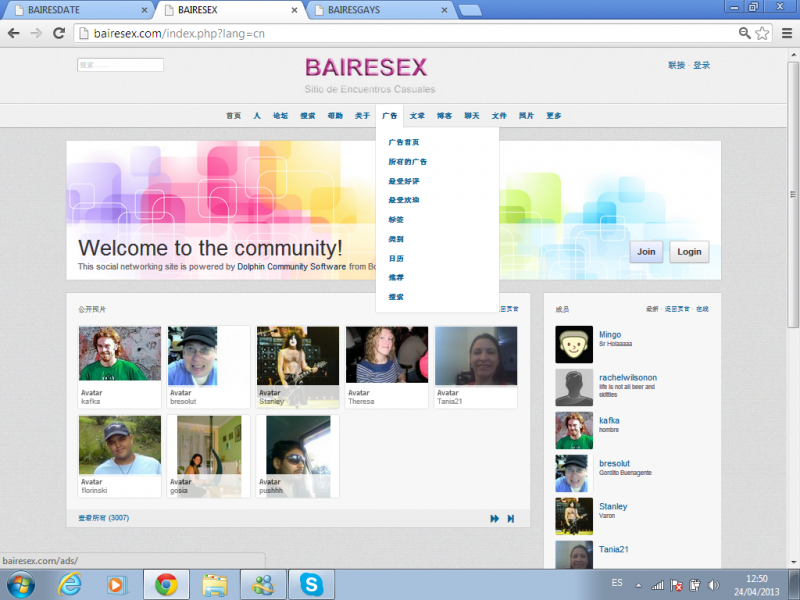Open the 查看所有 (3007) link

pos(104,518)
